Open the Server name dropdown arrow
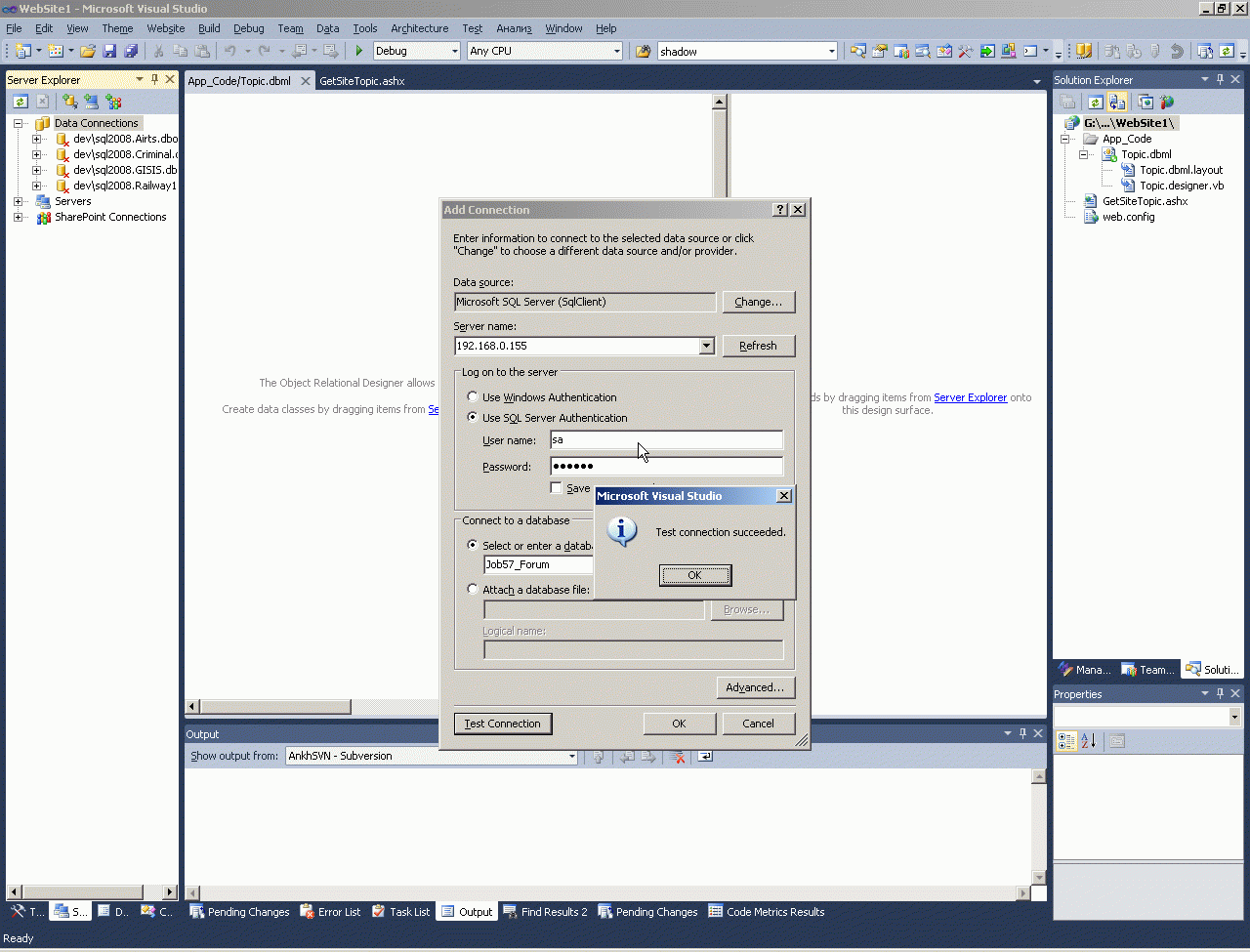 tap(707, 347)
